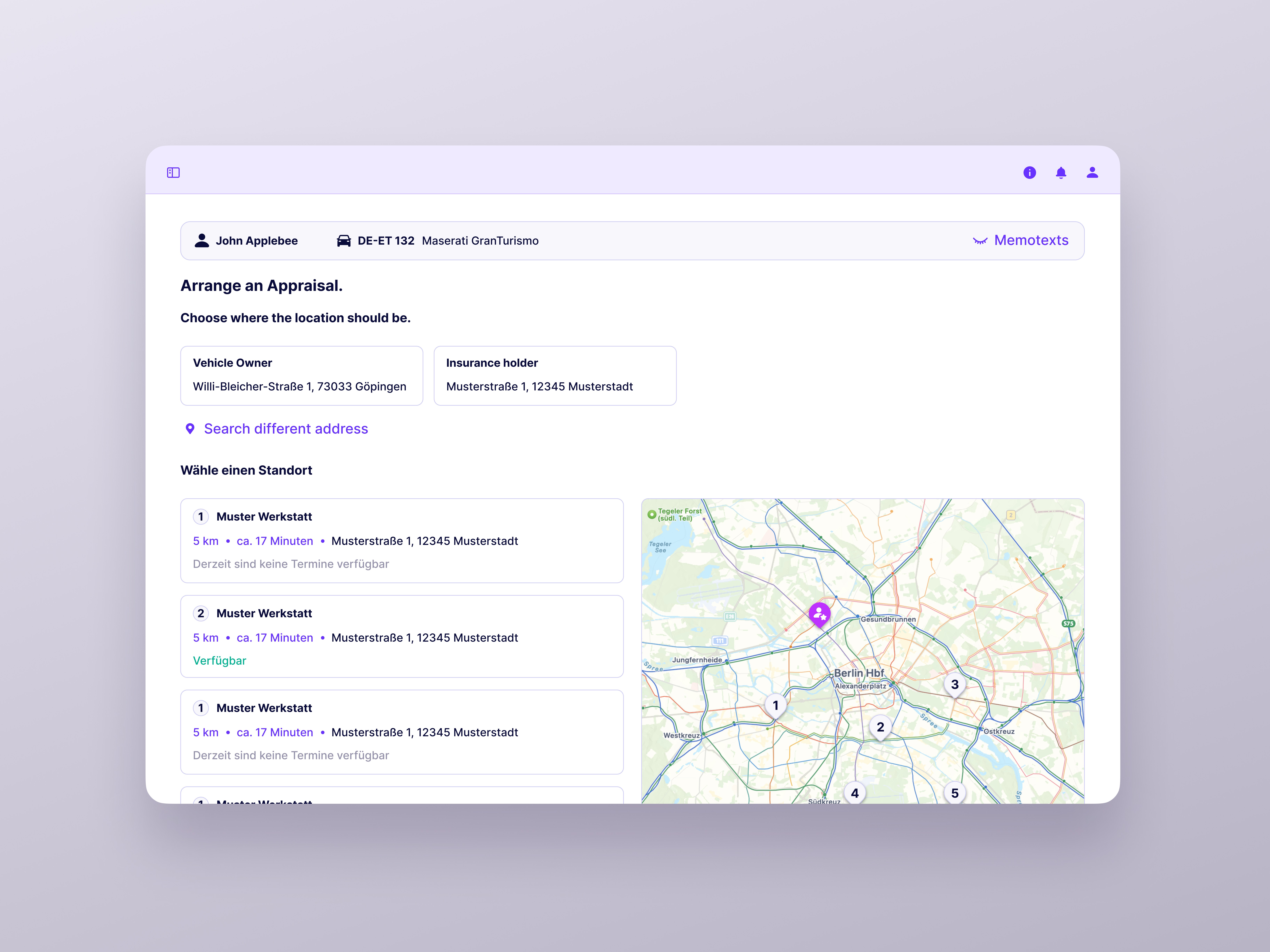Toggle the sidebar panel icon

click(173, 173)
